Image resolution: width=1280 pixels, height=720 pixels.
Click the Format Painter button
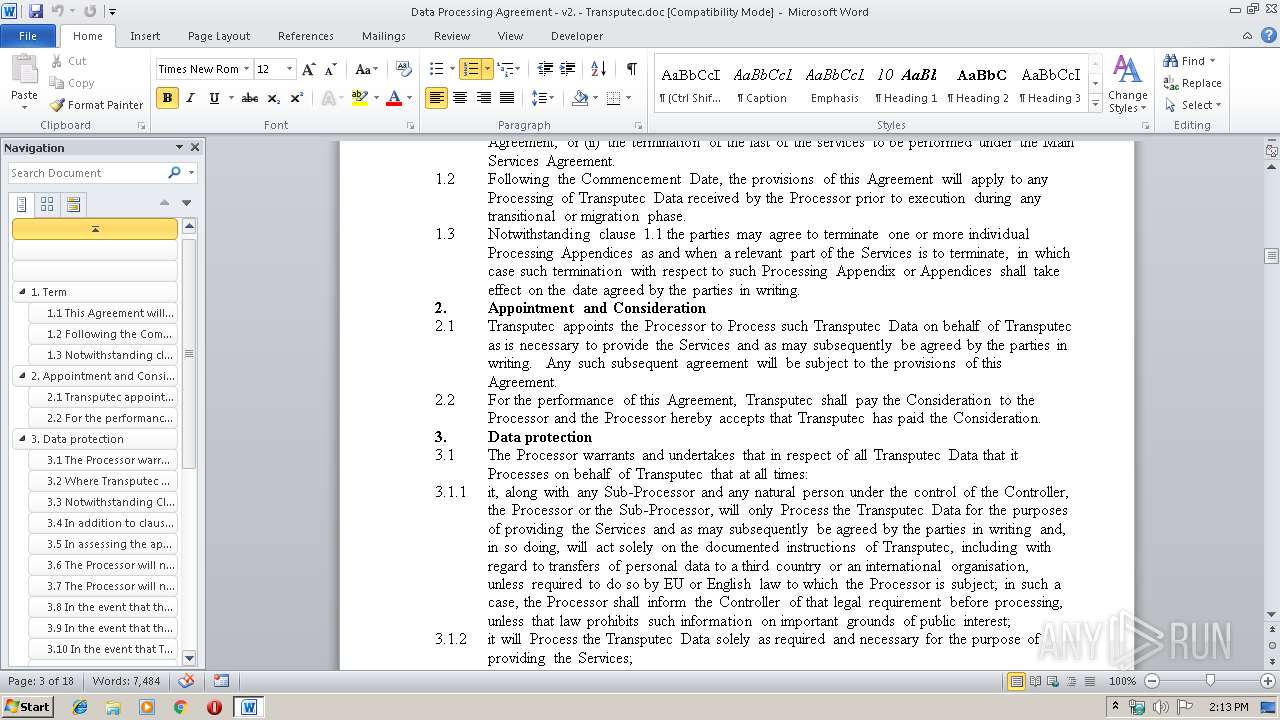[97, 105]
